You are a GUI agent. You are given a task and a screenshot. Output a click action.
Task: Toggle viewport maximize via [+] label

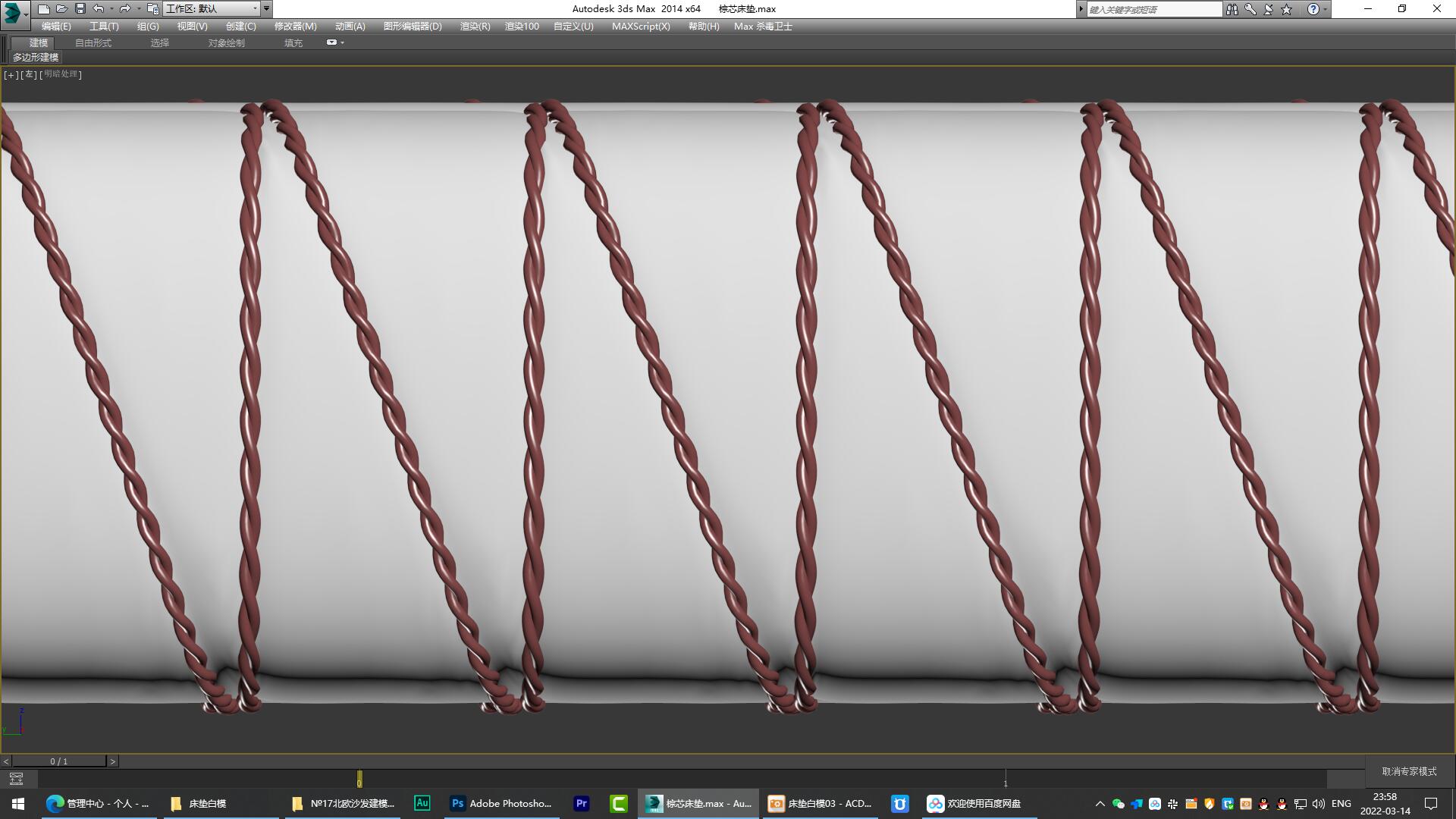tap(11, 74)
